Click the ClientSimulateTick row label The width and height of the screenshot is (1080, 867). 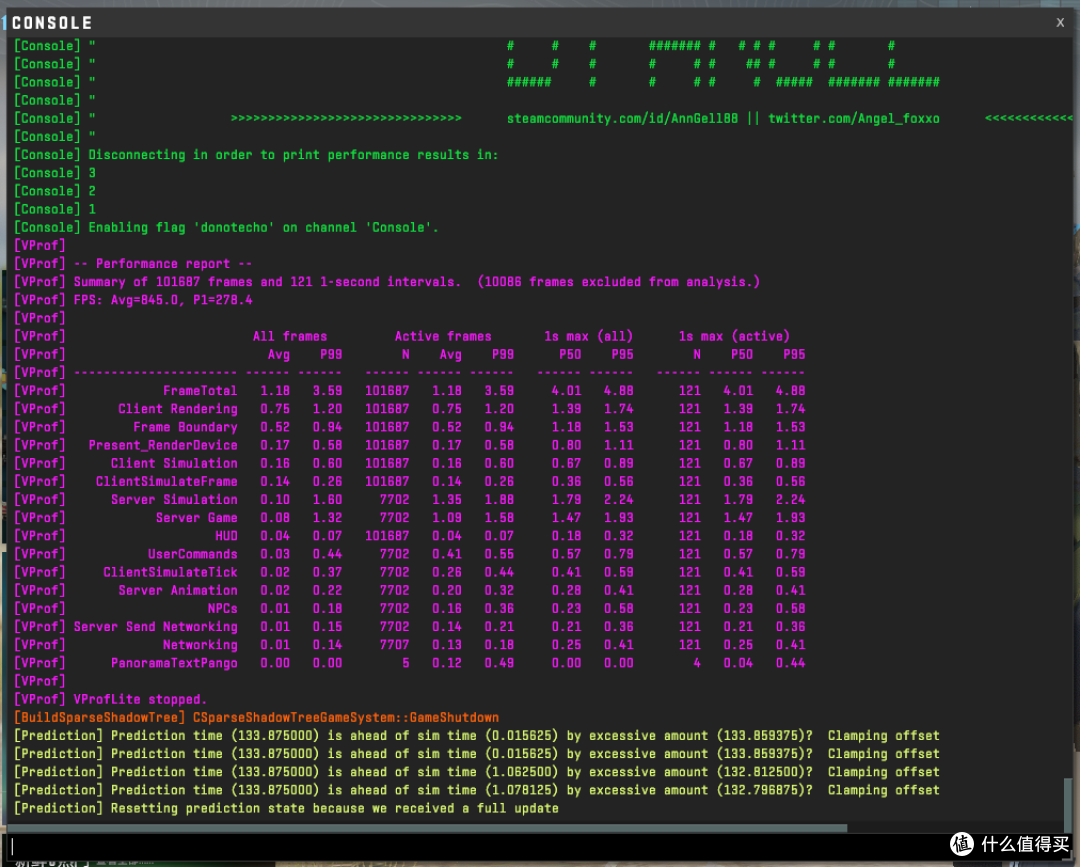tap(170, 572)
